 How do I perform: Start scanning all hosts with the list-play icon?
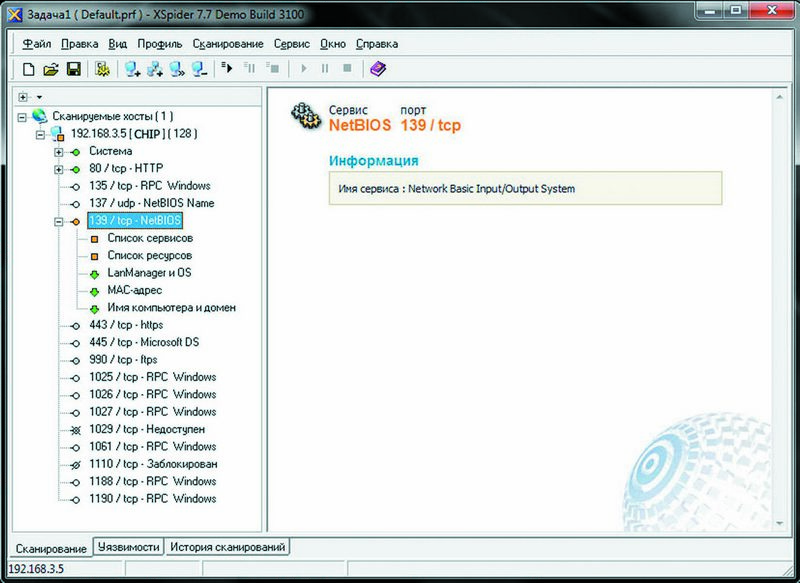[x=227, y=67]
